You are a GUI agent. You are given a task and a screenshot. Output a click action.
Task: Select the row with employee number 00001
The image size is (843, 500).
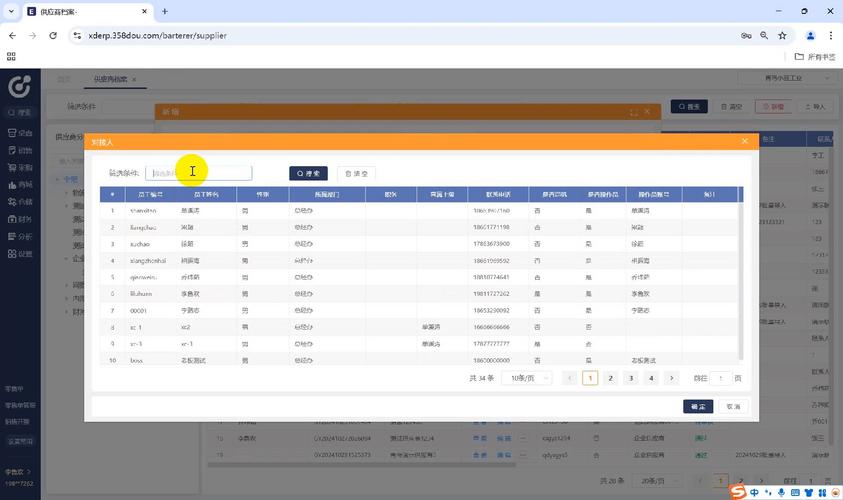tap(419, 311)
